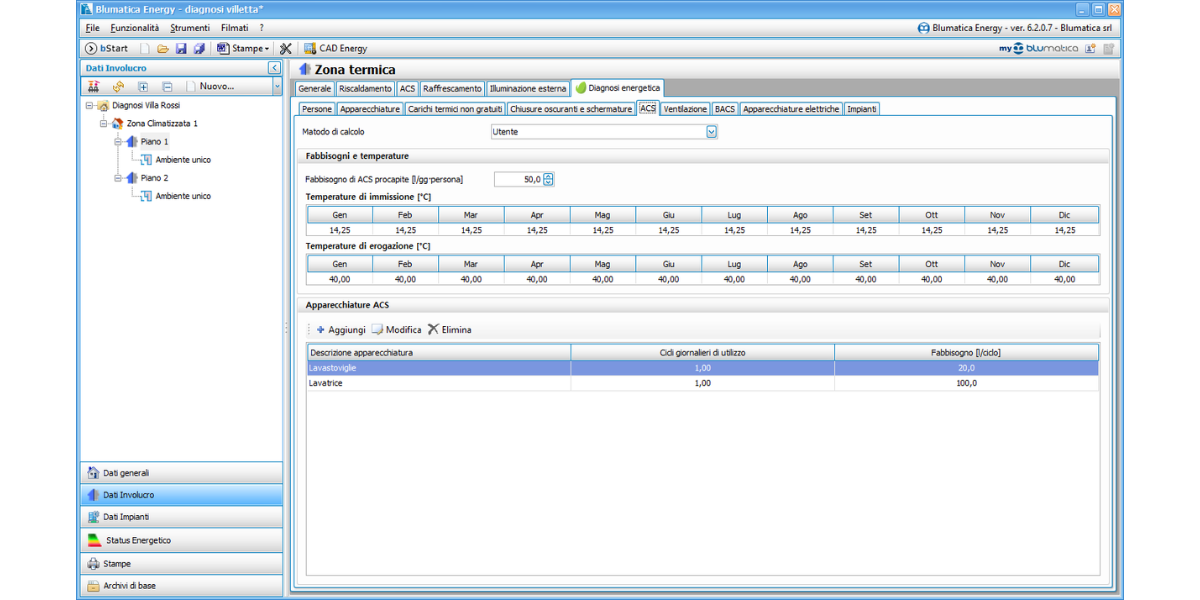Click the collapse-all minus icon in Dati Involucro
The width and height of the screenshot is (1200, 600).
[x=167, y=87]
